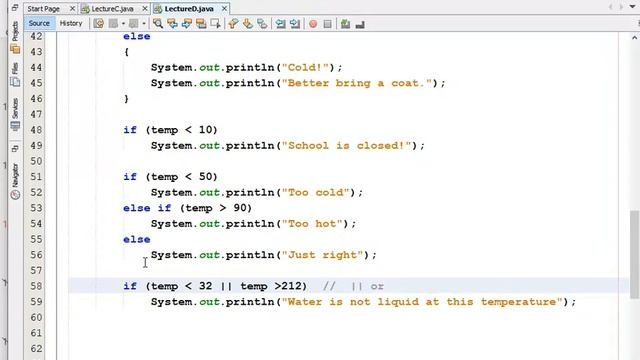Toggle Rectangular Selection icon
The width and height of the screenshot is (640, 360).
tap(215, 24)
